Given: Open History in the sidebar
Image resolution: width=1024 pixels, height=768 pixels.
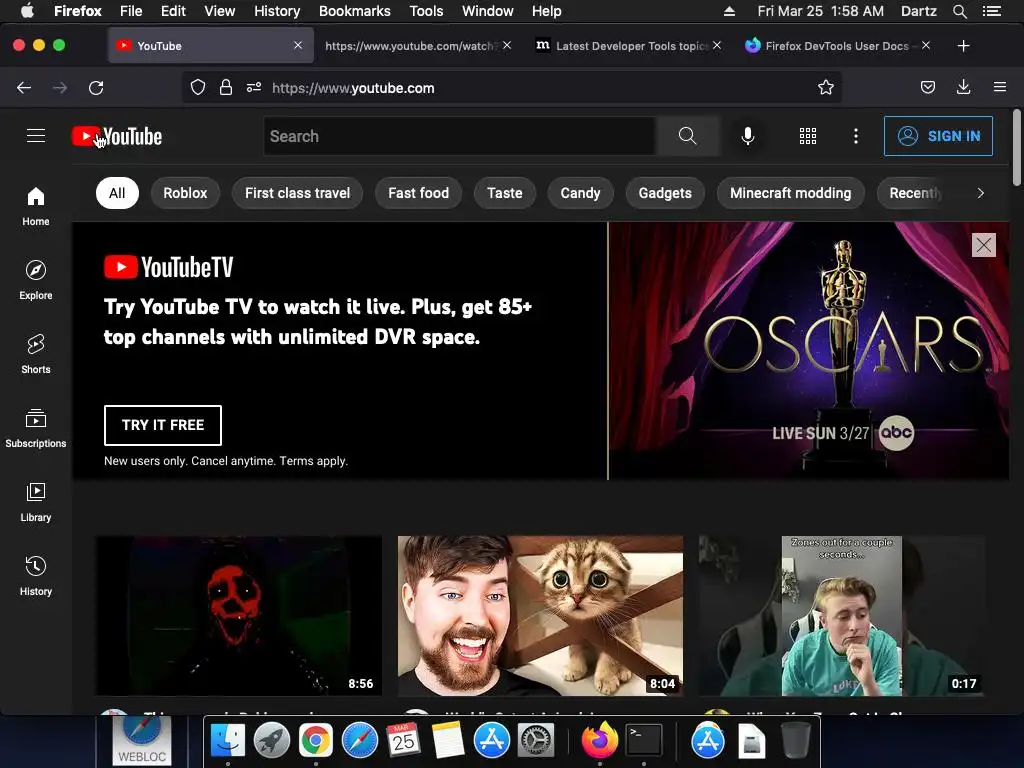Looking at the screenshot, I should point(36,575).
